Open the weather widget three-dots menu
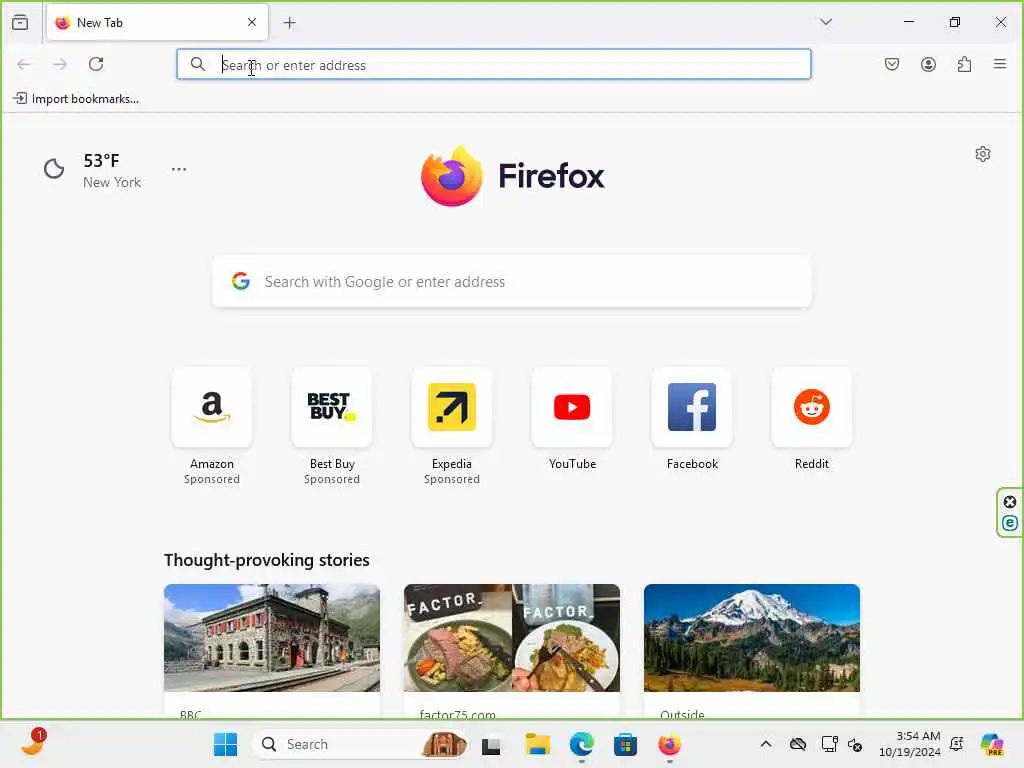The image size is (1024, 768). click(179, 169)
